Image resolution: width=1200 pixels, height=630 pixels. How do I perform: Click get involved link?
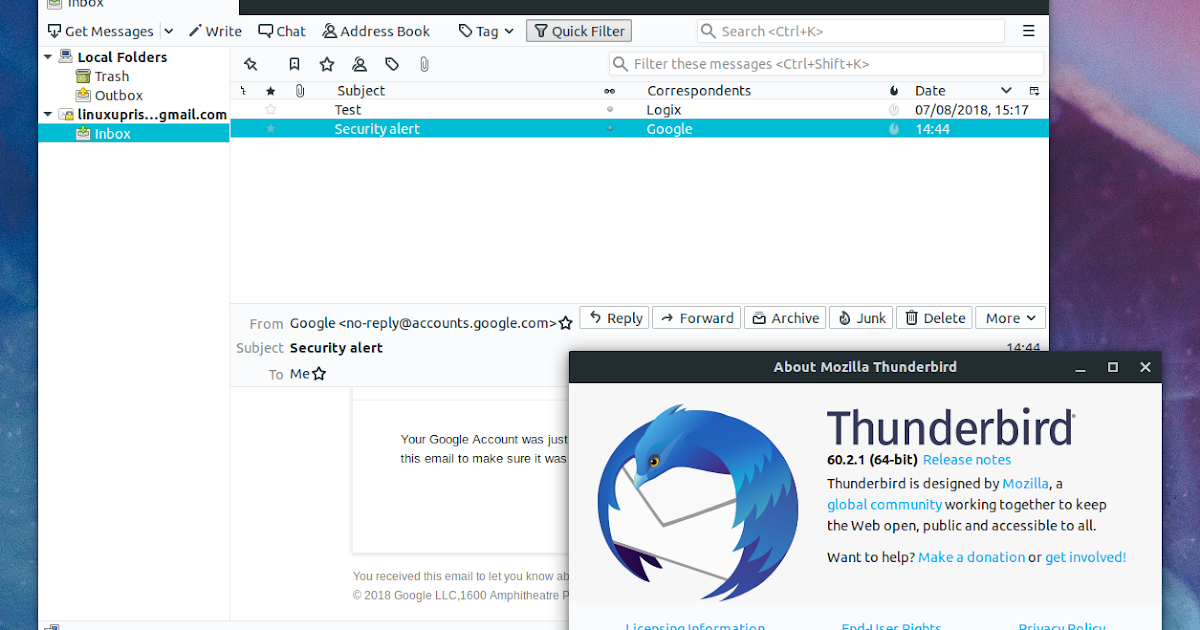coord(1085,557)
